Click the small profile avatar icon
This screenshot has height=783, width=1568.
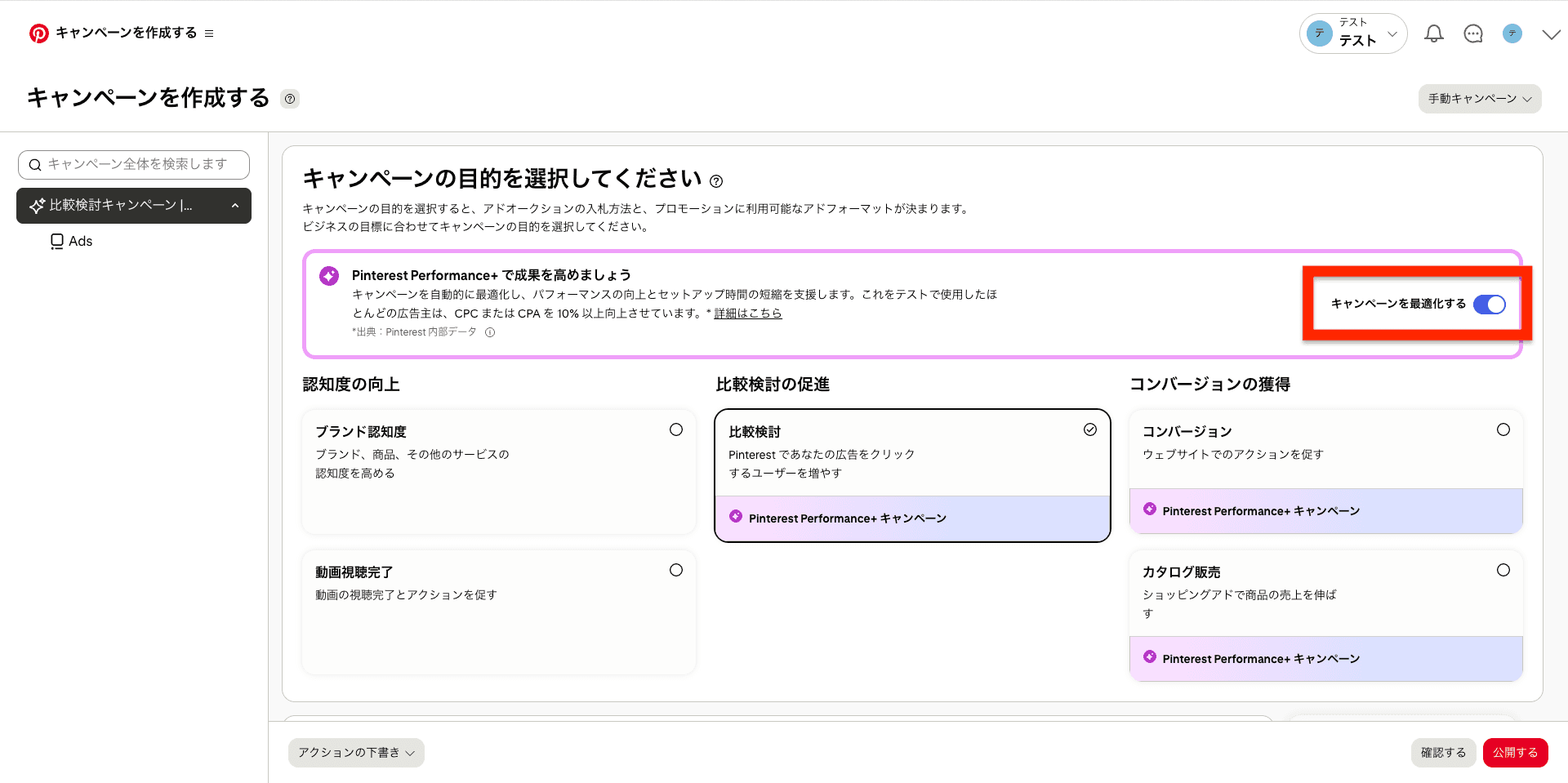pos(1512,33)
